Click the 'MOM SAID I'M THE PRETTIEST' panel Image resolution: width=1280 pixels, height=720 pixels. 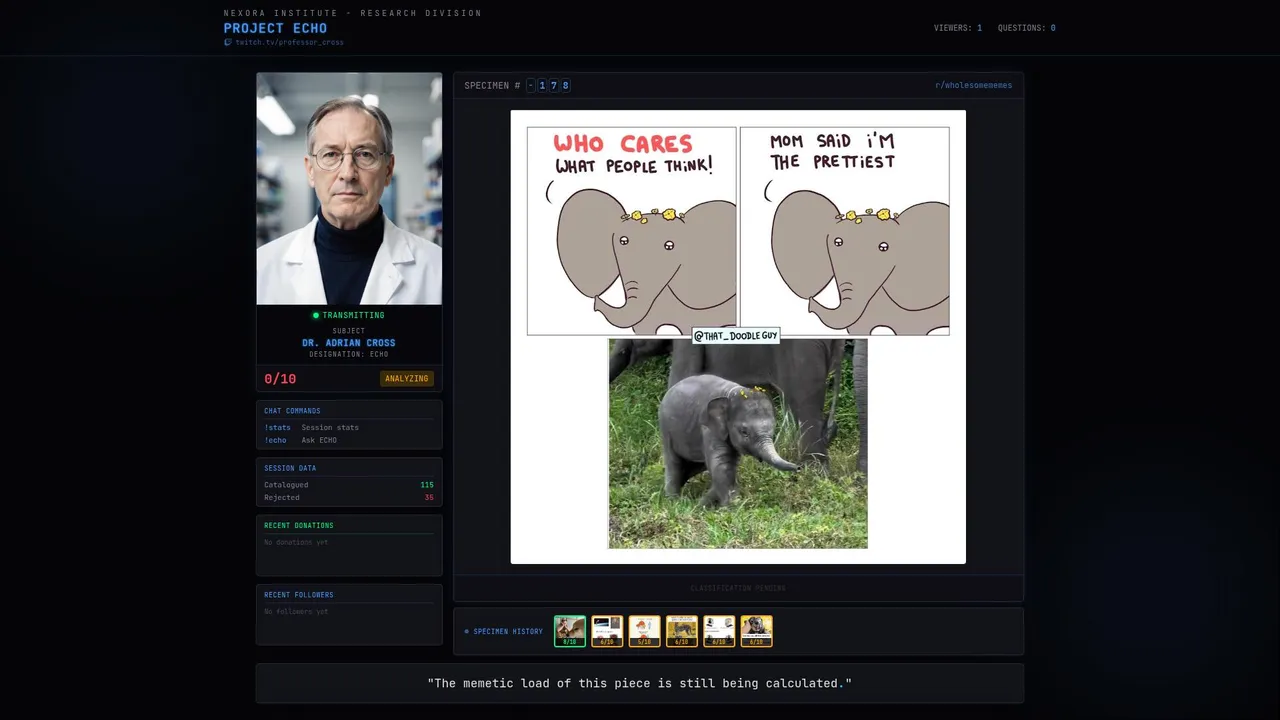(x=845, y=231)
